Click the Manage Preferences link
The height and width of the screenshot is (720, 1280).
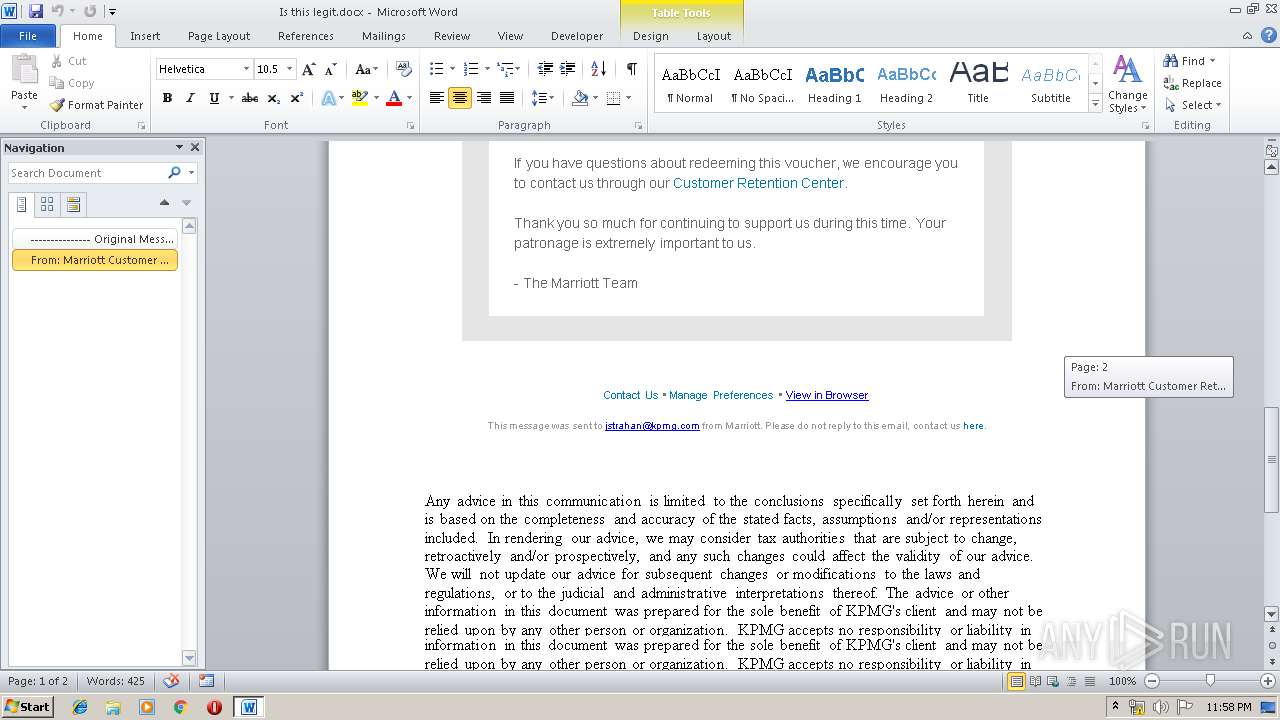click(721, 395)
